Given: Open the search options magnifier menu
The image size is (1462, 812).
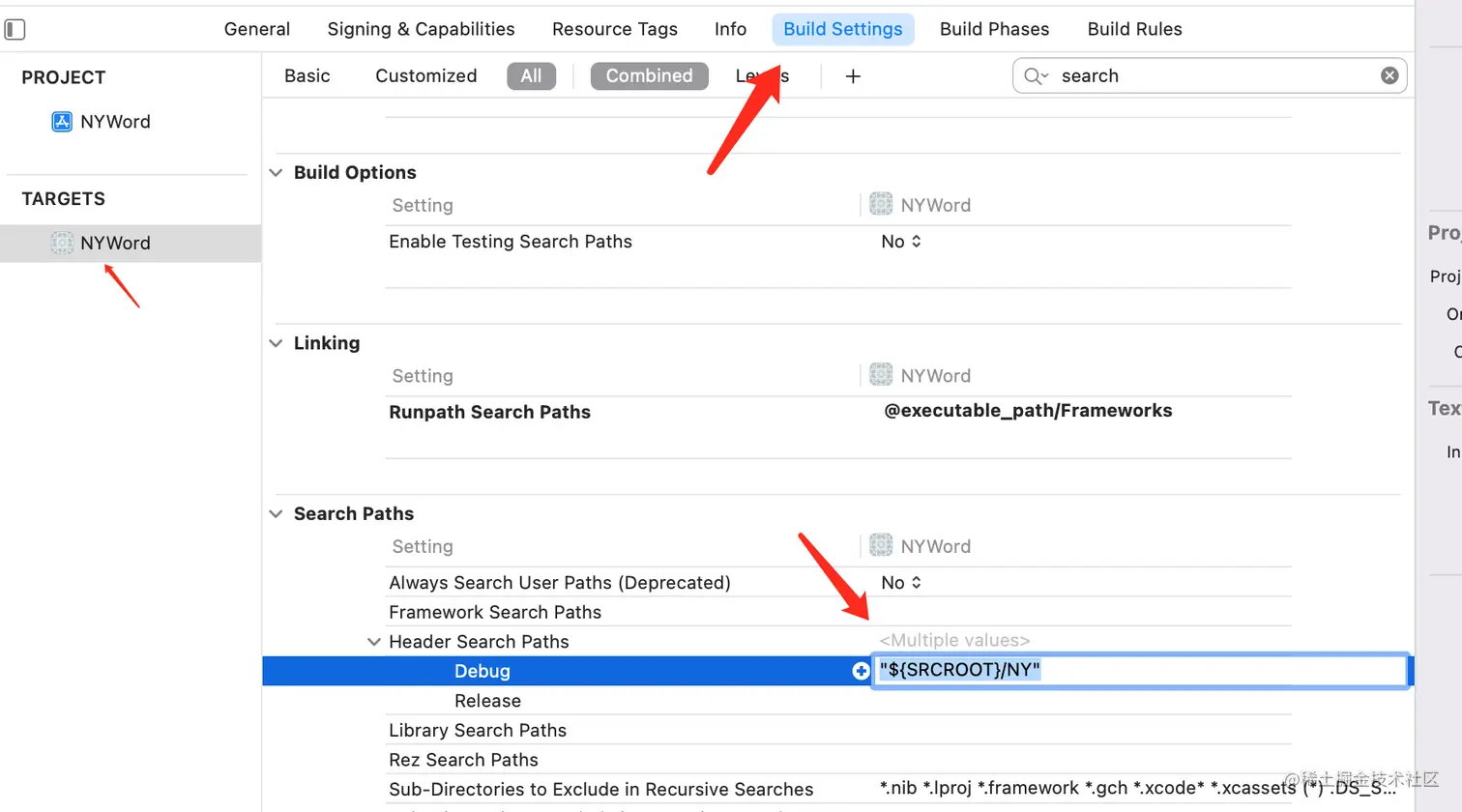Looking at the screenshot, I should click(x=1036, y=76).
